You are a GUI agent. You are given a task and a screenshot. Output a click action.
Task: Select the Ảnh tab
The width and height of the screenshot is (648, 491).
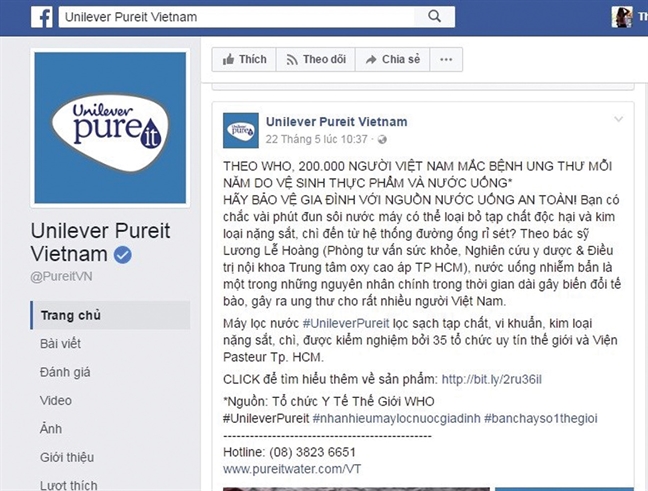coord(51,429)
